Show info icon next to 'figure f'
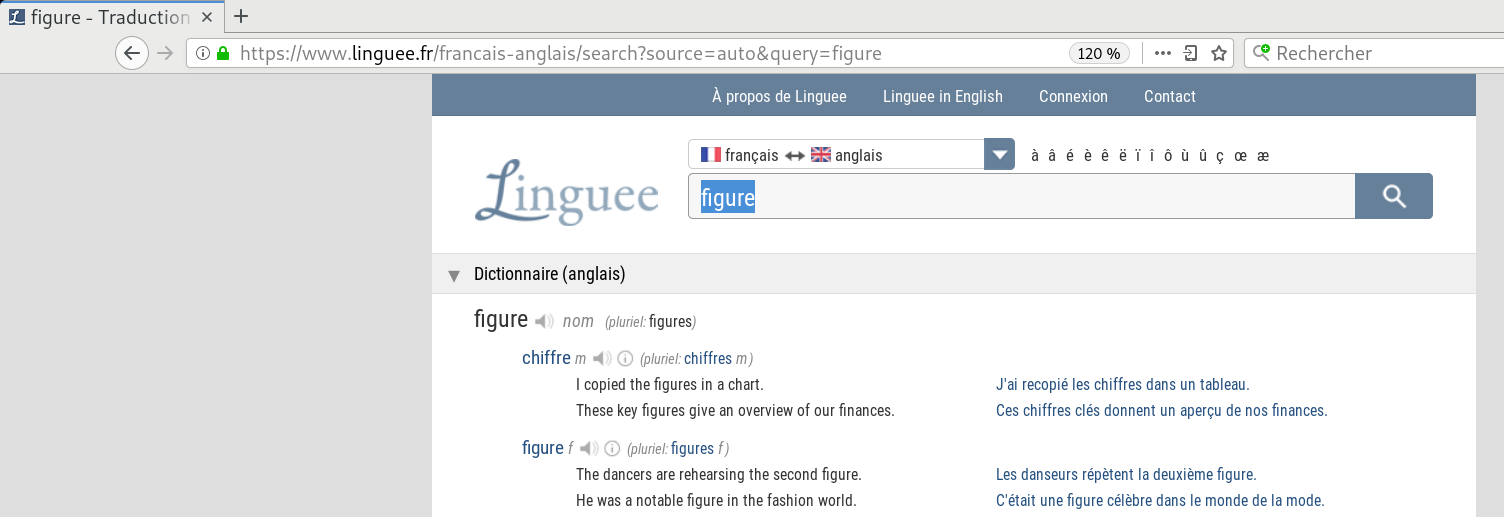This screenshot has width=1504, height=517. 613,448
